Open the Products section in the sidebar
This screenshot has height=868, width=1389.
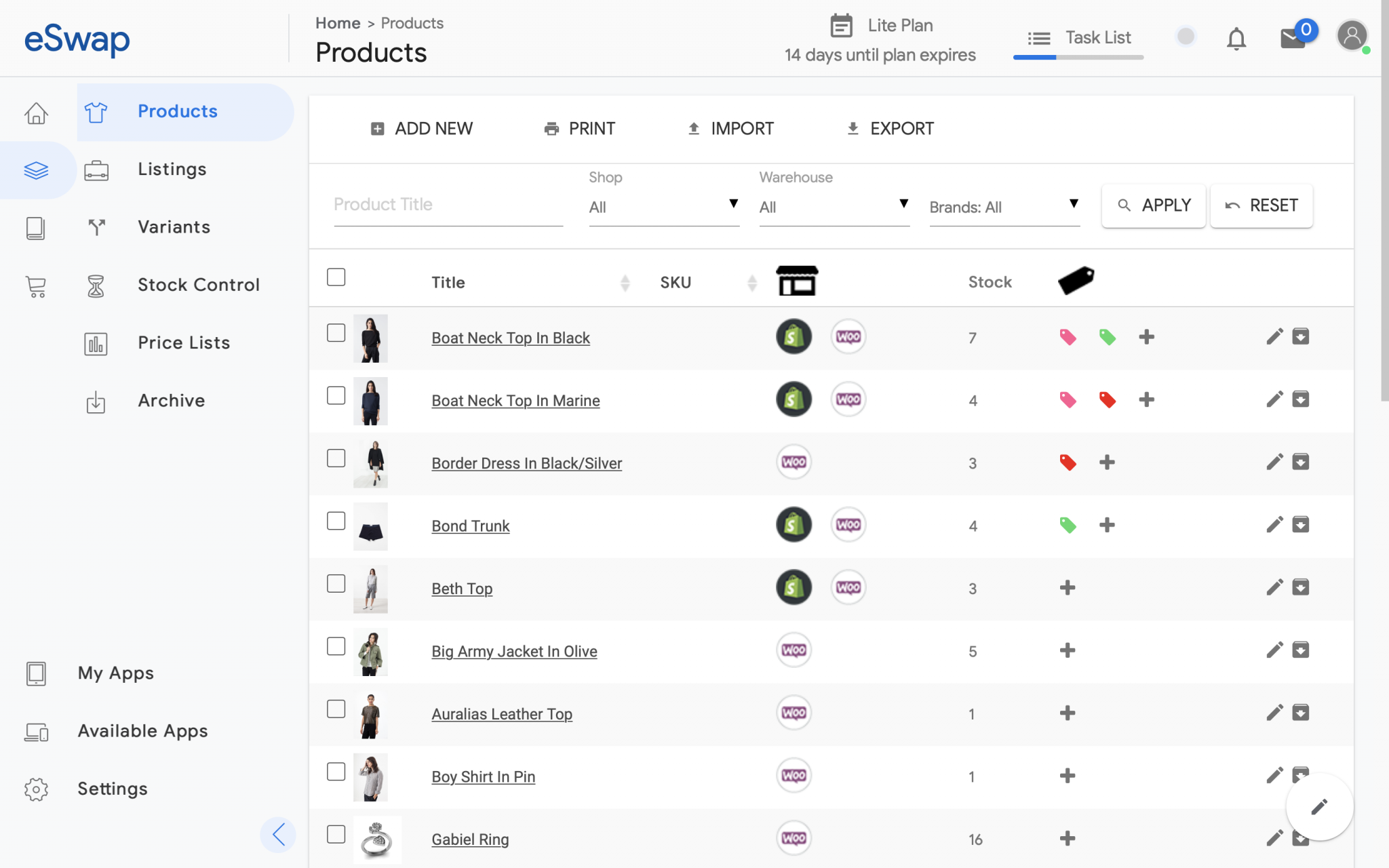[177, 111]
